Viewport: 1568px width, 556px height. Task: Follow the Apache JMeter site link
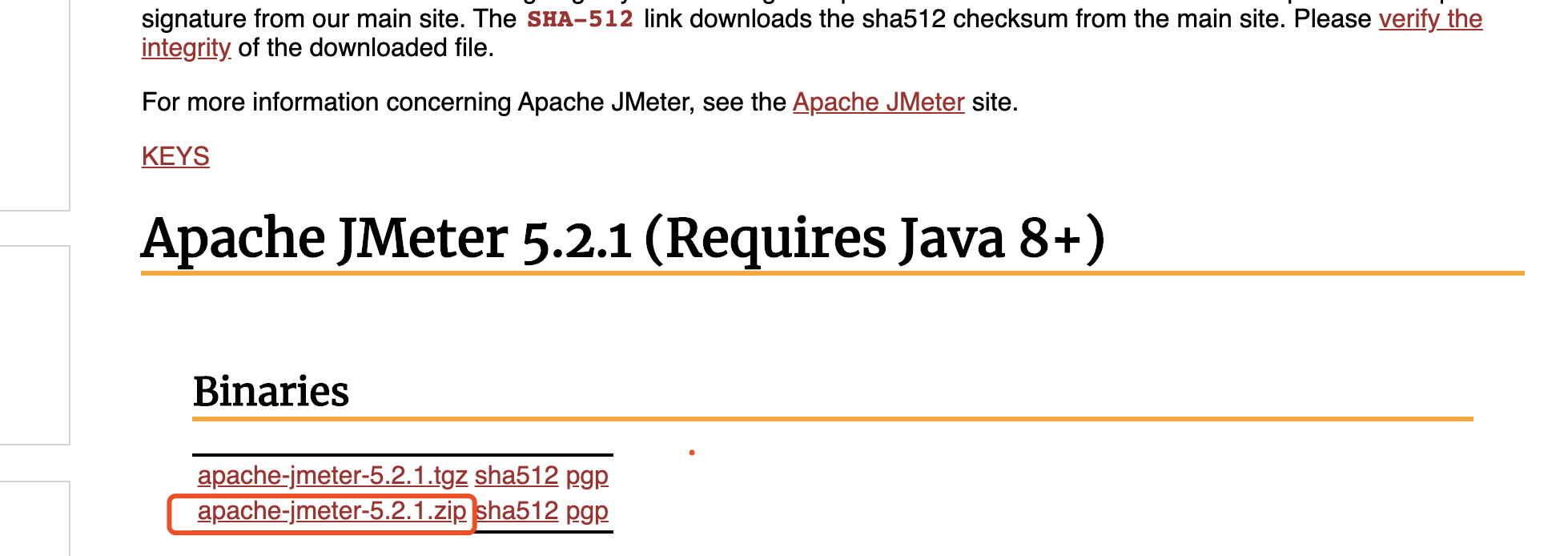pos(878,103)
